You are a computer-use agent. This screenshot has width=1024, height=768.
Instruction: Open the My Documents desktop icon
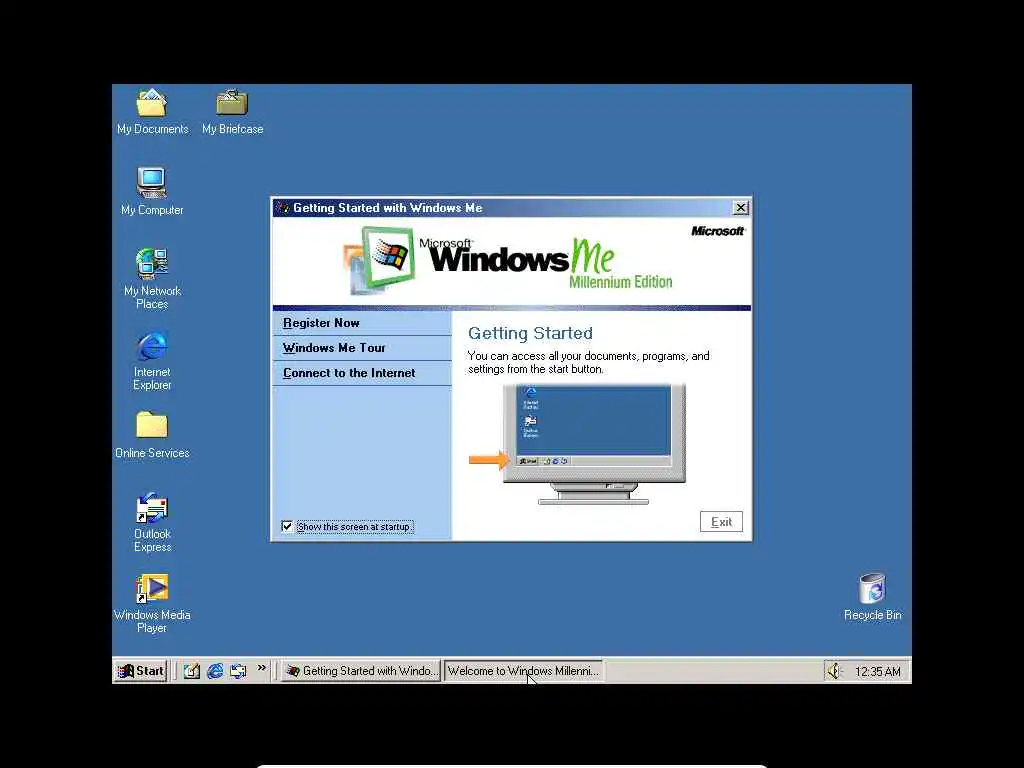pos(152,111)
